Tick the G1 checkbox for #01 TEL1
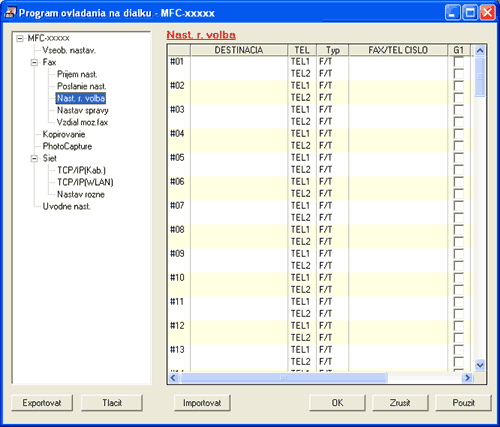 pos(459,62)
